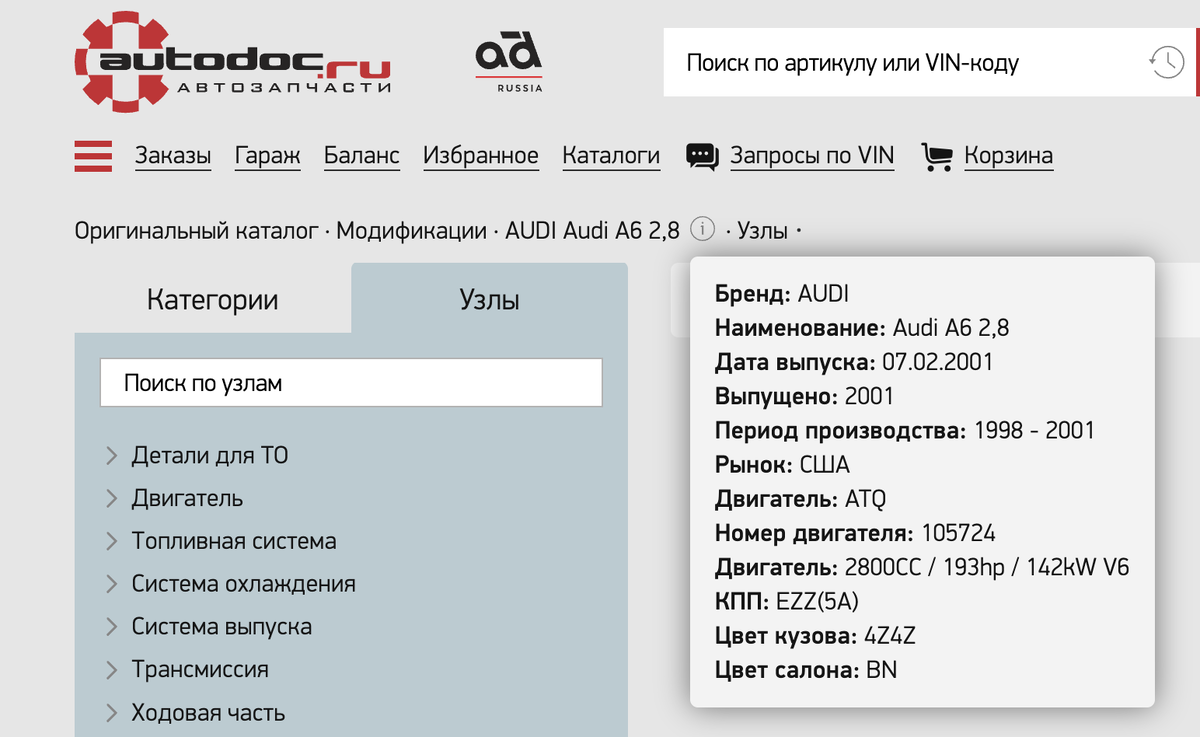The height and width of the screenshot is (737, 1200).
Task: Go to Модификации breadcrumb
Action: coord(411,231)
